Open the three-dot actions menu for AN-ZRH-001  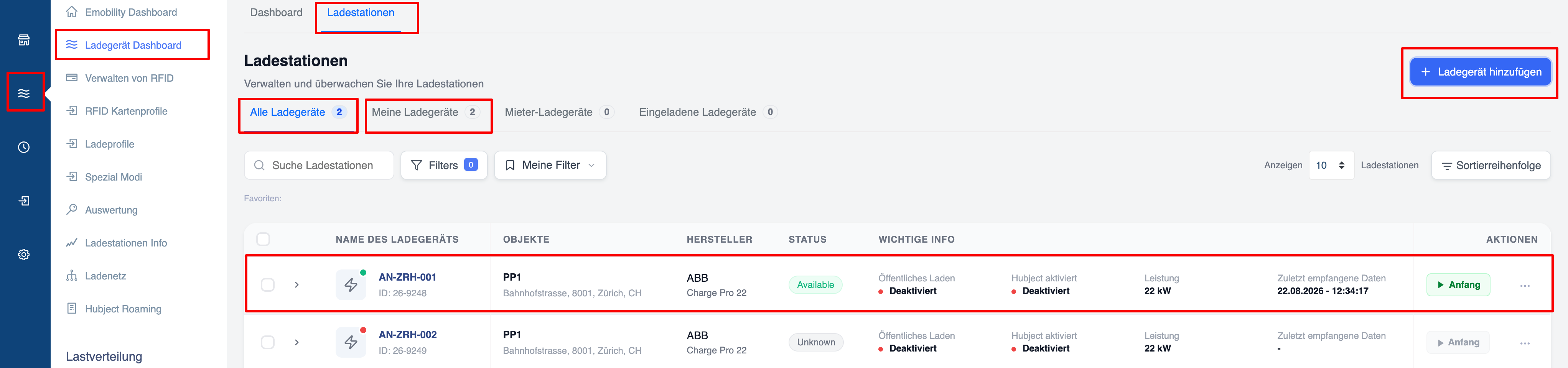(x=1525, y=285)
